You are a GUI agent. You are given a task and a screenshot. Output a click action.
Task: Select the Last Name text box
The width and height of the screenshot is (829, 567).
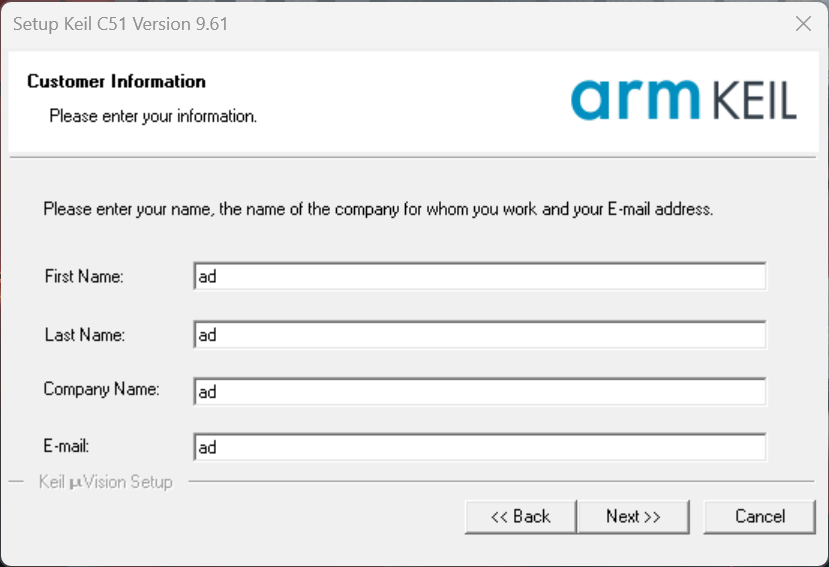click(x=480, y=335)
